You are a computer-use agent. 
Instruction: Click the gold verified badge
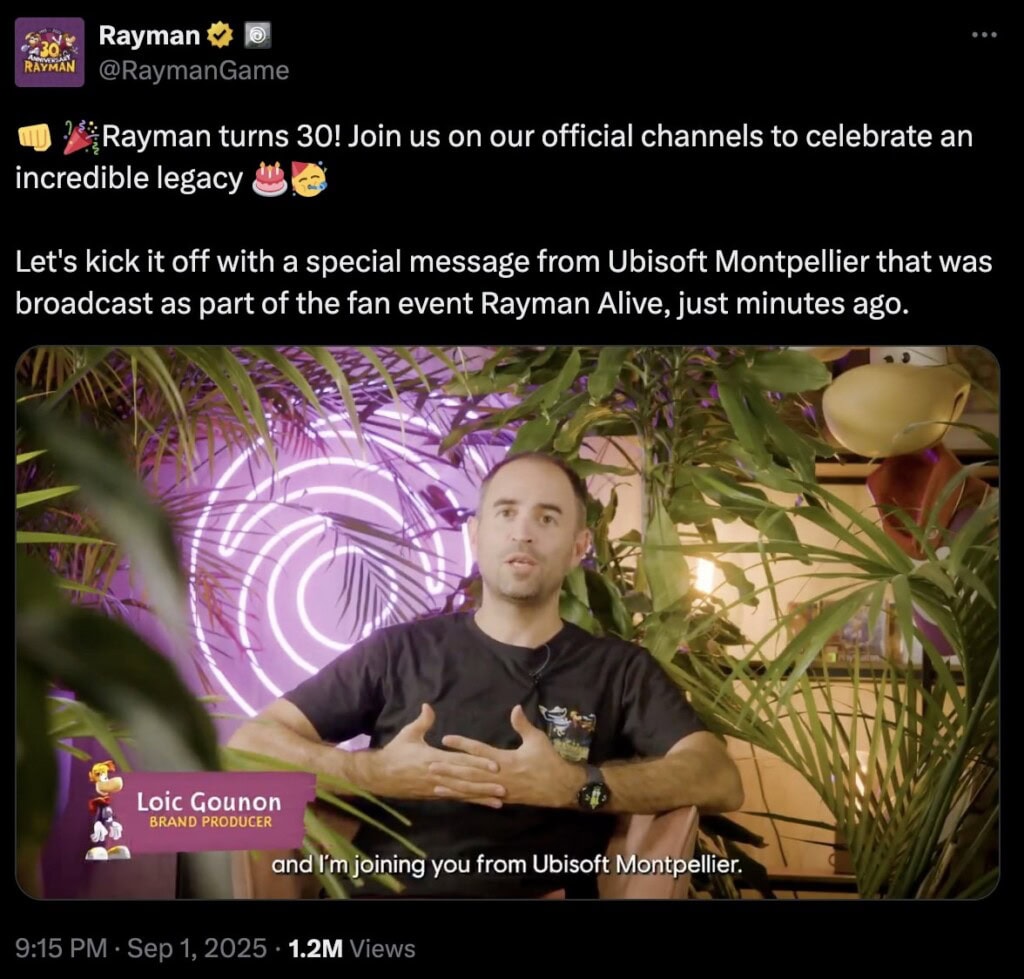click(x=220, y=35)
